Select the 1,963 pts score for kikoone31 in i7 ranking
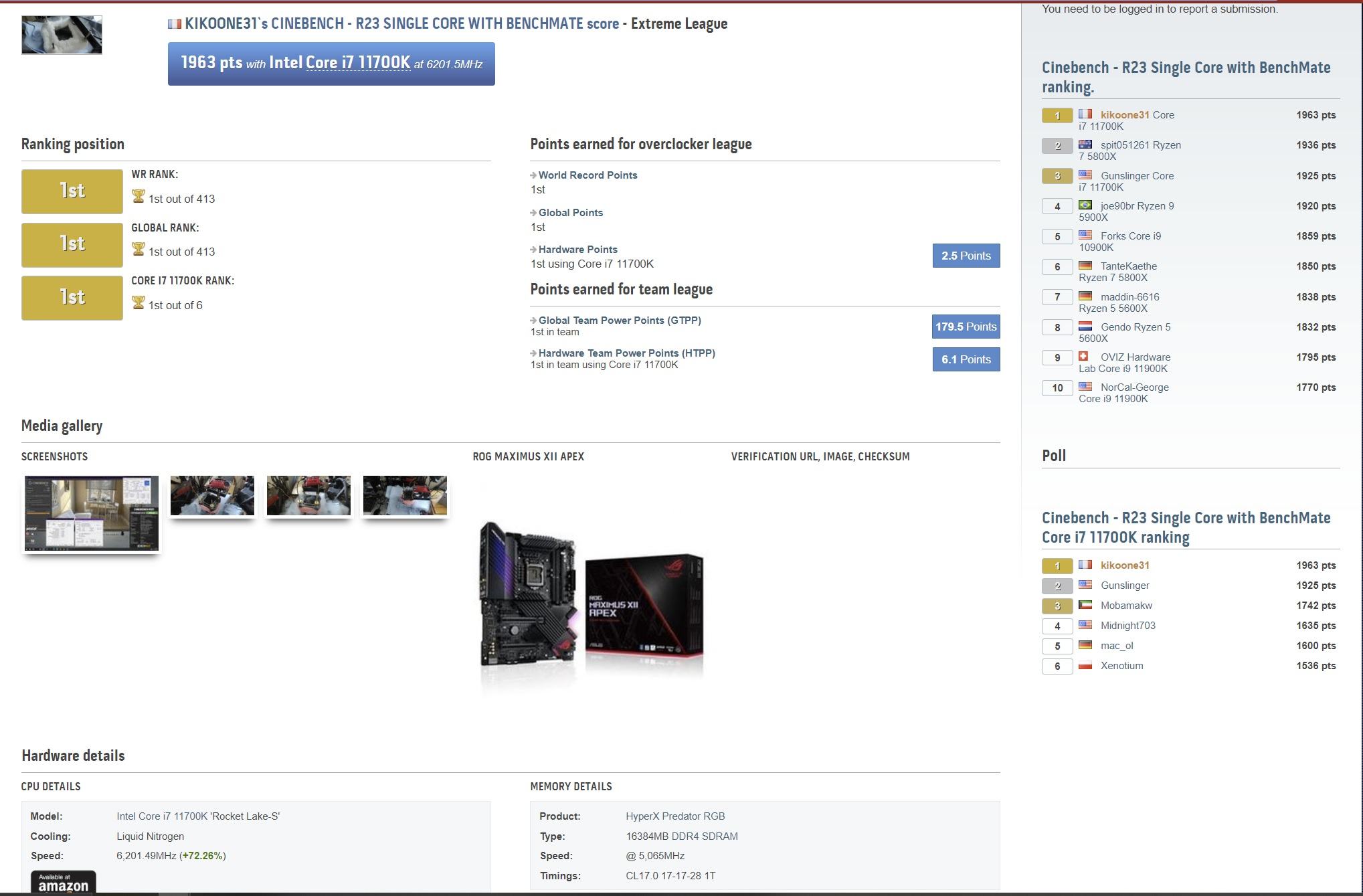This screenshot has height=896, width=1363. (x=1315, y=565)
